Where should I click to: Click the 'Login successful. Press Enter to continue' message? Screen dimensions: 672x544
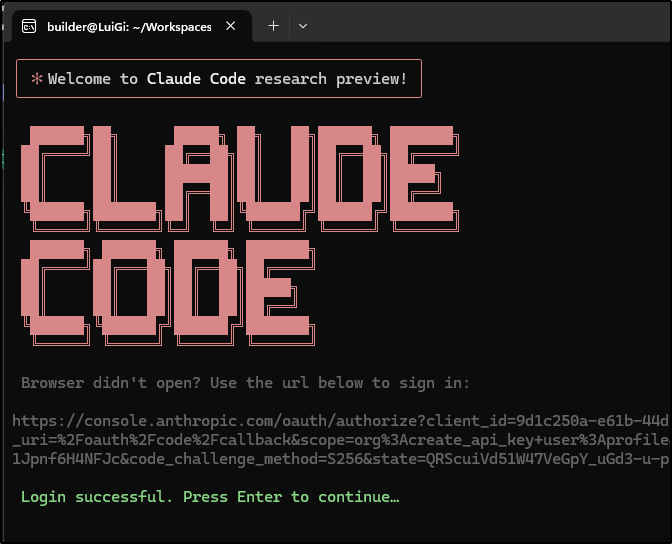210,497
